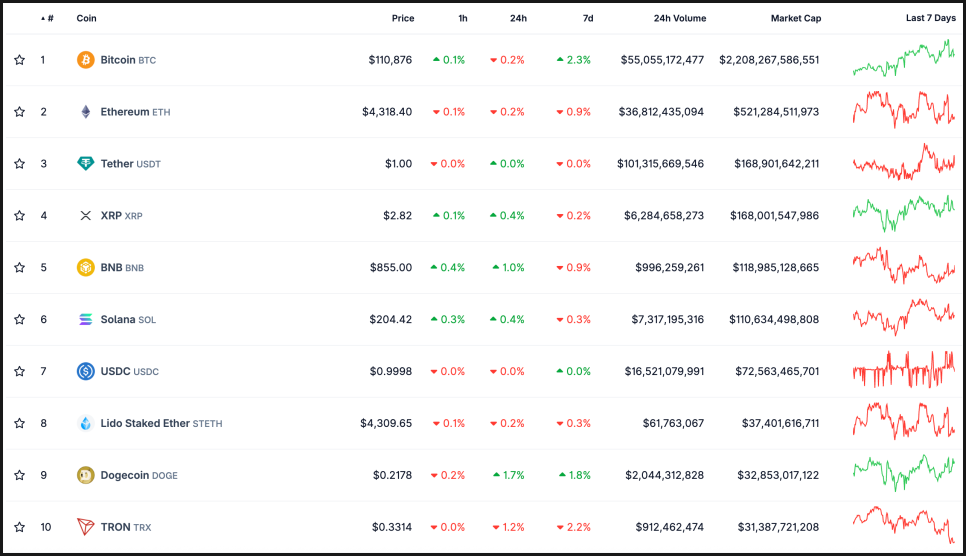
Task: Open the USDC coin link
Action: click(x=129, y=371)
